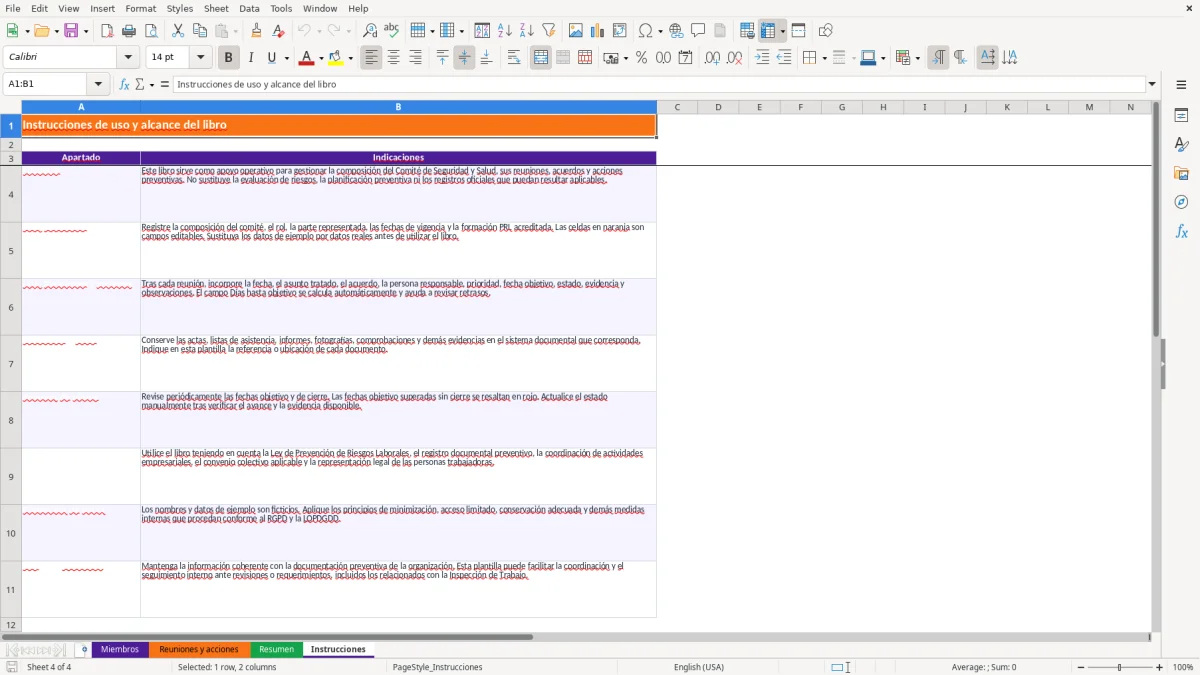Toggle Center Horizontally alignment

click(x=394, y=58)
